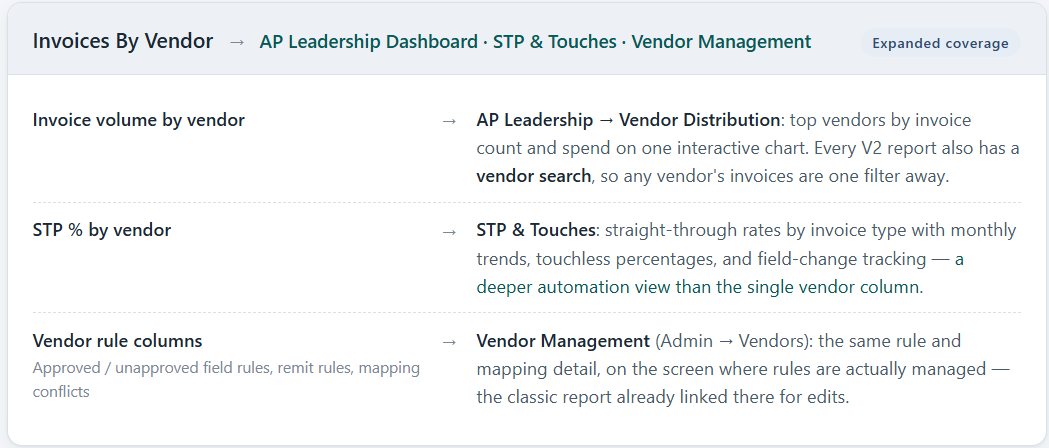Select the STP % by vendor label
This screenshot has width=1049, height=448.
tap(102, 230)
